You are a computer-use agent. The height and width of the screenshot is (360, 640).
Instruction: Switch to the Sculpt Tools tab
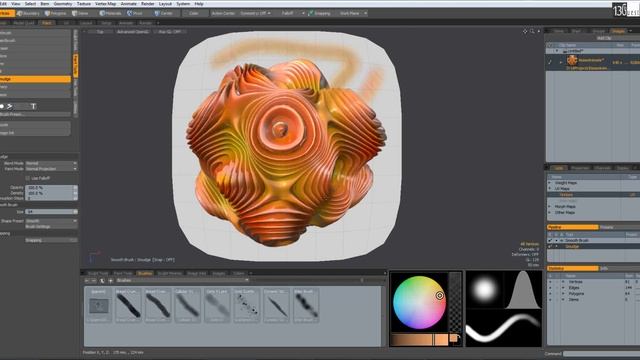click(x=98, y=273)
